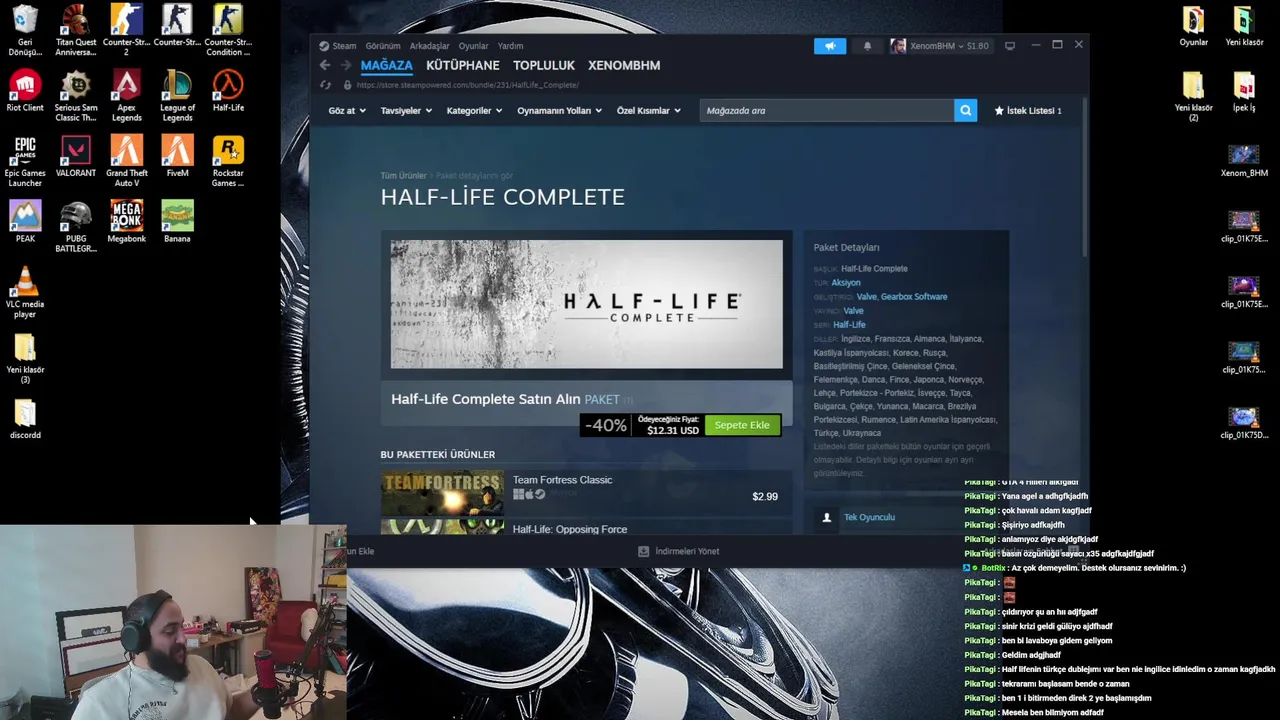The image size is (1280, 720).
Task: Select Oyunlar folder on desktop
Action: coord(1193,26)
